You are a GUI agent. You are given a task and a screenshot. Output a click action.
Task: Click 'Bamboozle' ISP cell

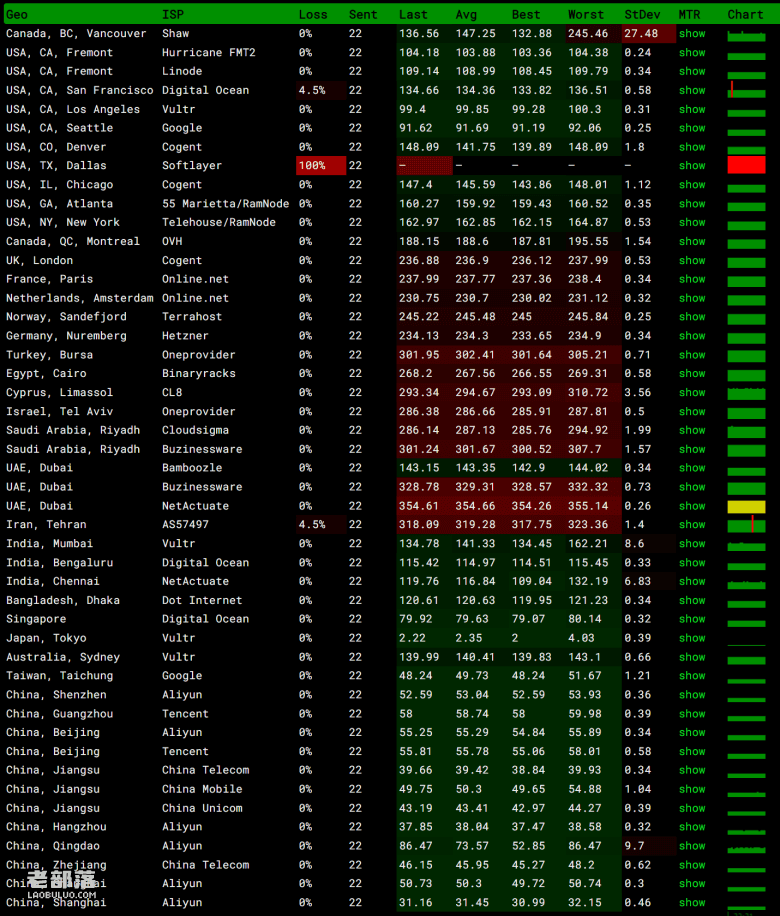pyautogui.click(x=192, y=468)
